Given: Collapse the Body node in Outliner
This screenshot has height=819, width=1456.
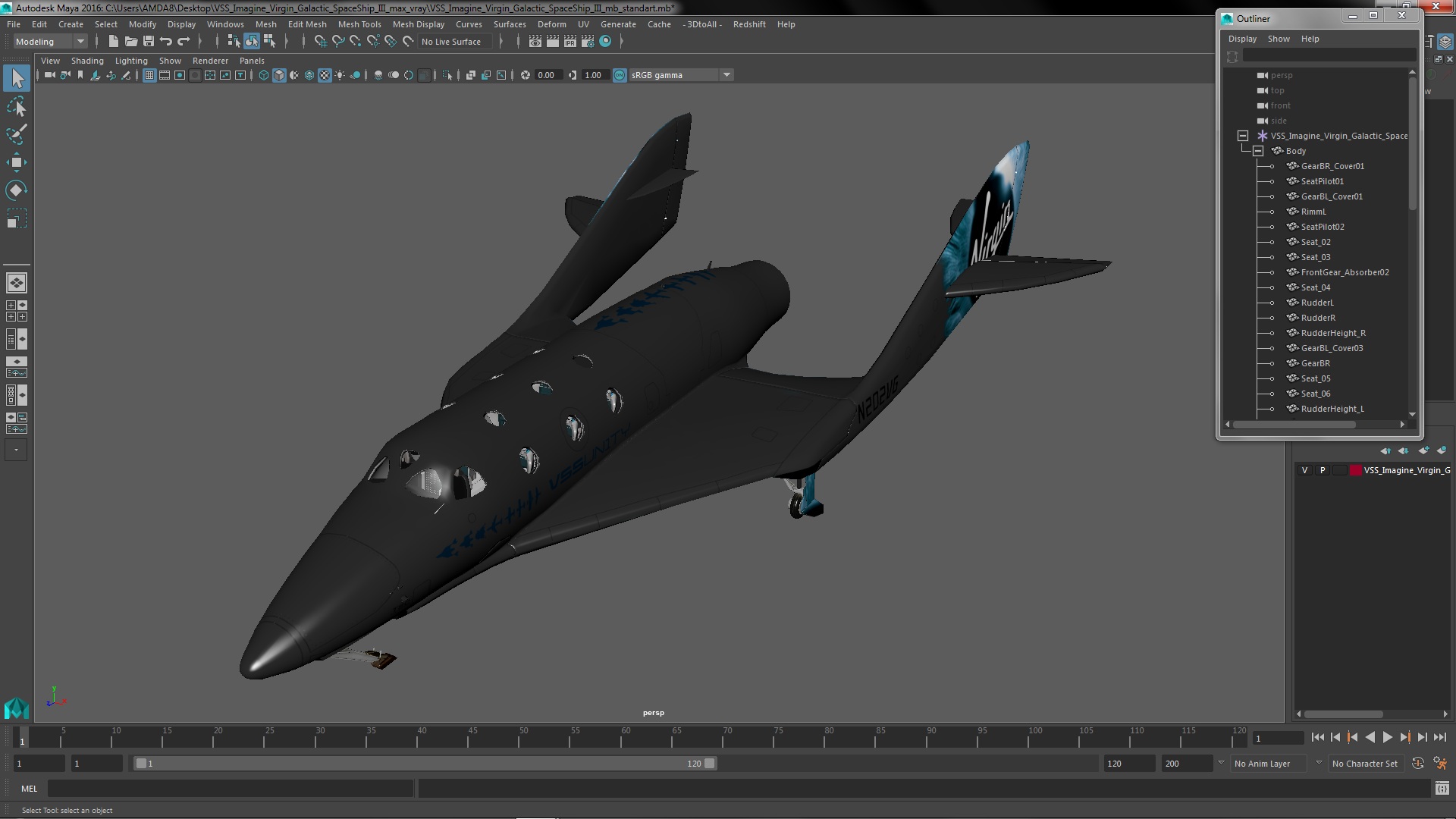Looking at the screenshot, I should tap(1257, 151).
